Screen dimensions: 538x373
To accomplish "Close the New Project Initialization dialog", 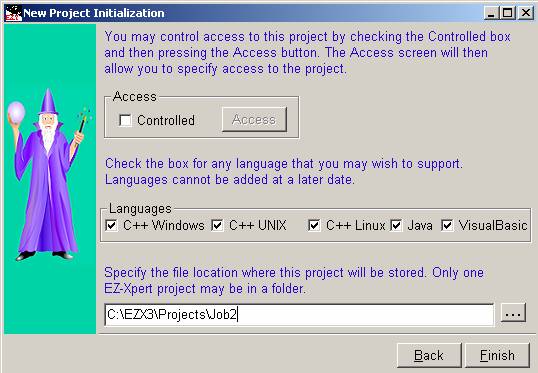I will (526, 13).
